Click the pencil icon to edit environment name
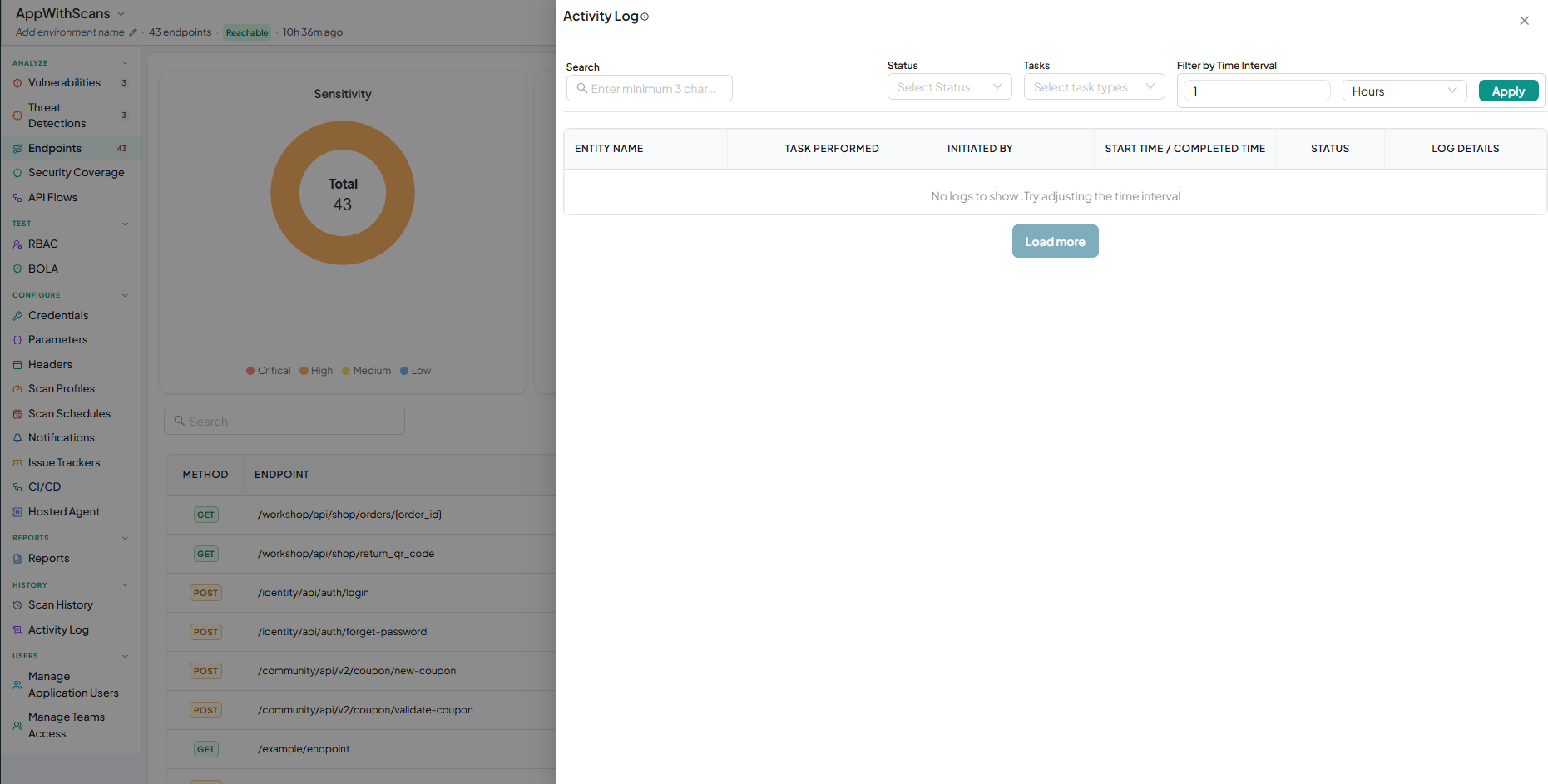 click(133, 32)
